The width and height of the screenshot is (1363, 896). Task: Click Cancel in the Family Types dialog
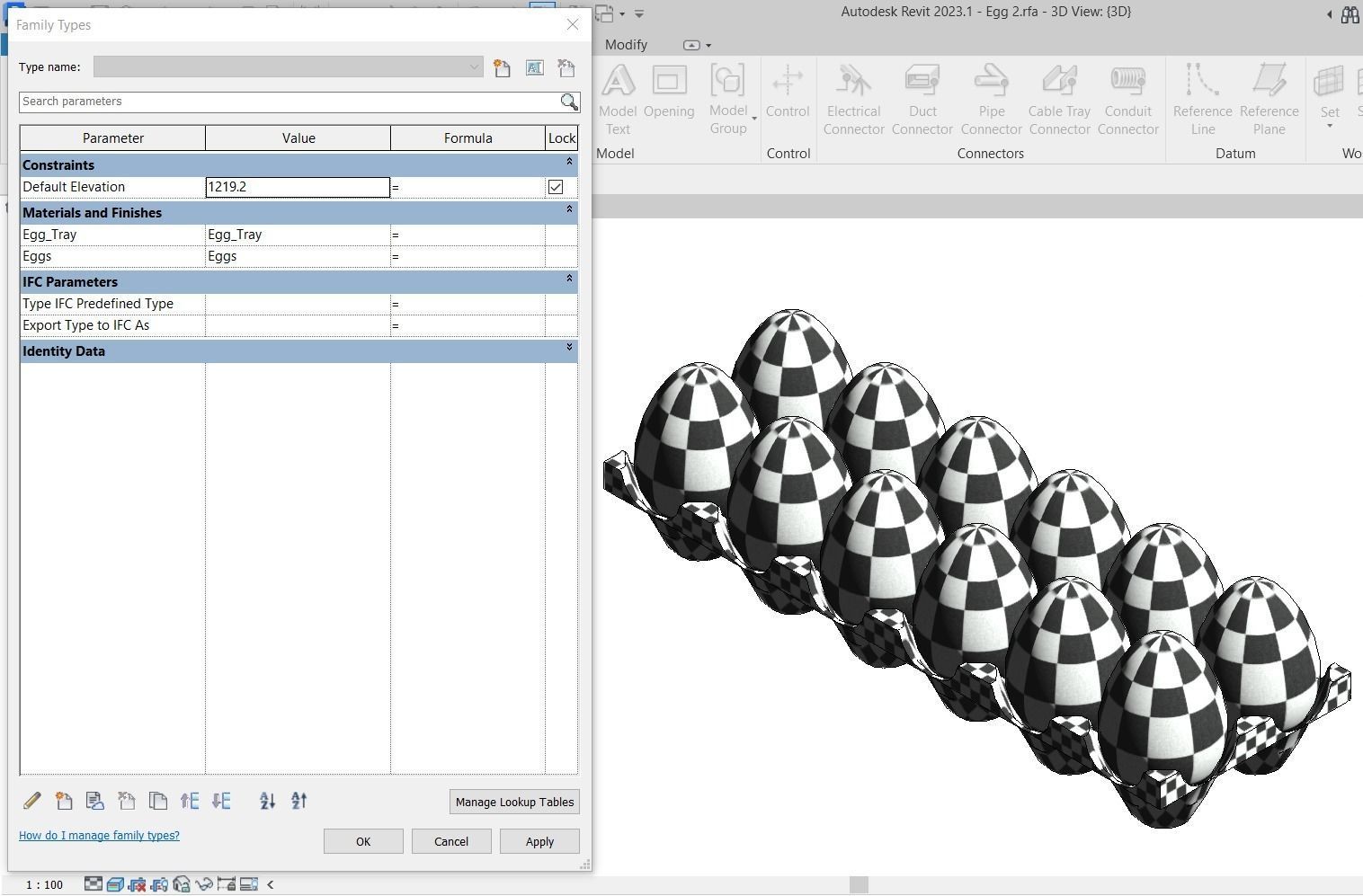[x=451, y=841]
